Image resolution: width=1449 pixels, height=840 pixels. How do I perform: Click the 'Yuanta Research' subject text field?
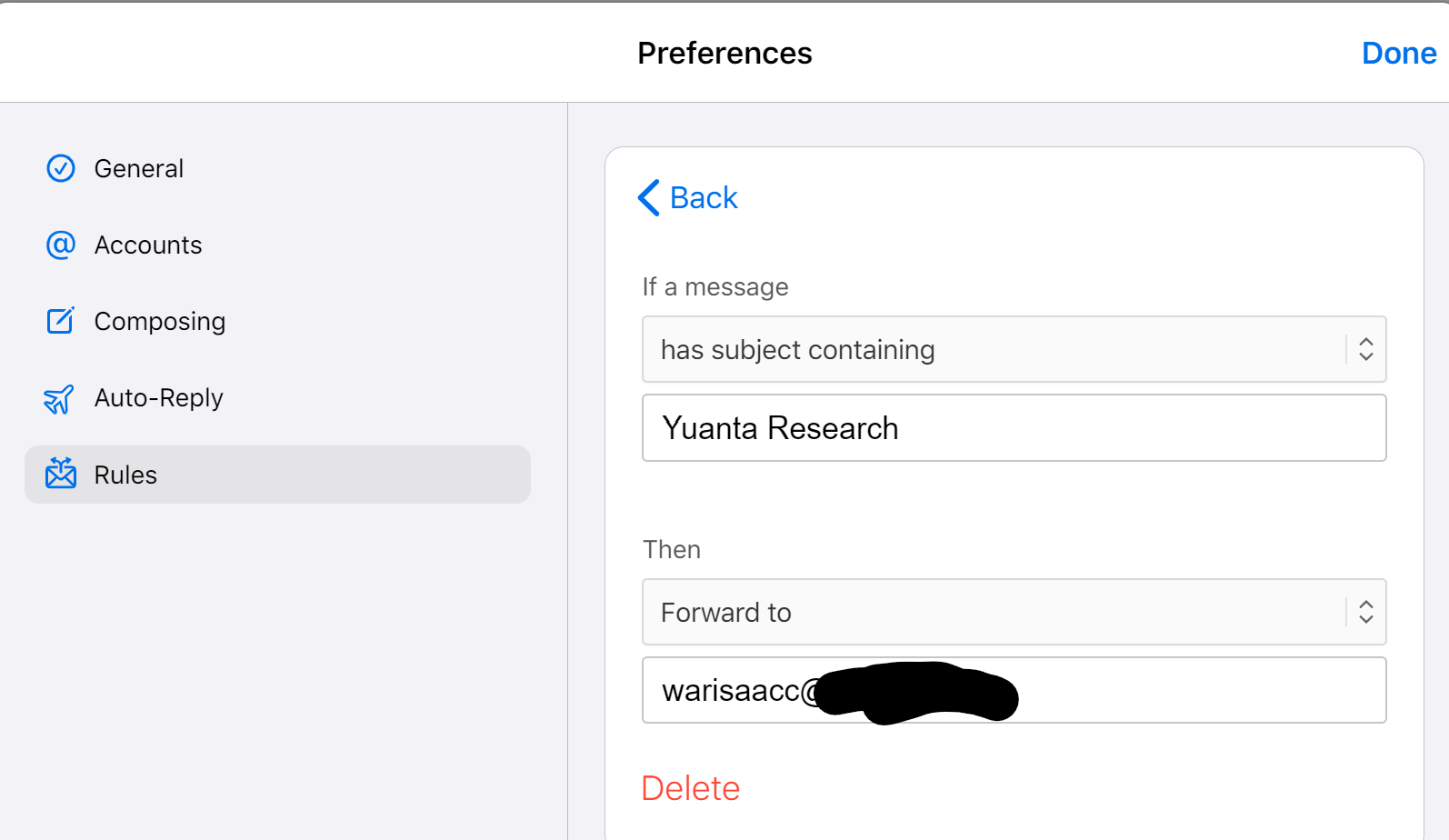tap(1014, 428)
